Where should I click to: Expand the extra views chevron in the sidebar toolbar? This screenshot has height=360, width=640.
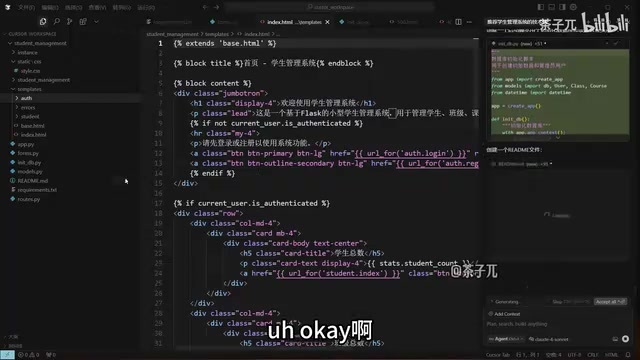[x=96, y=22]
